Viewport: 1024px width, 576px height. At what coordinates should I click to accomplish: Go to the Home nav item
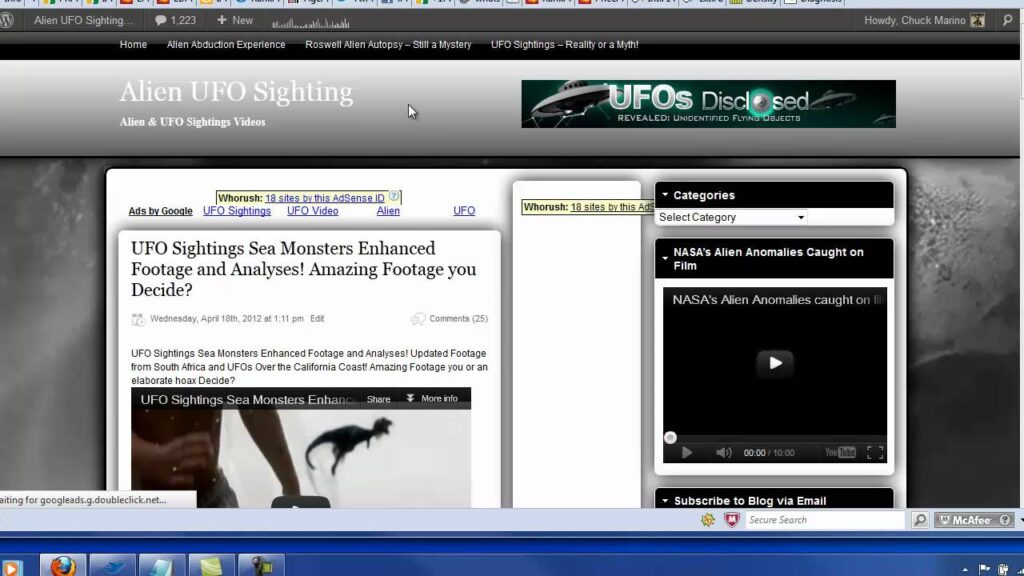coord(133,44)
